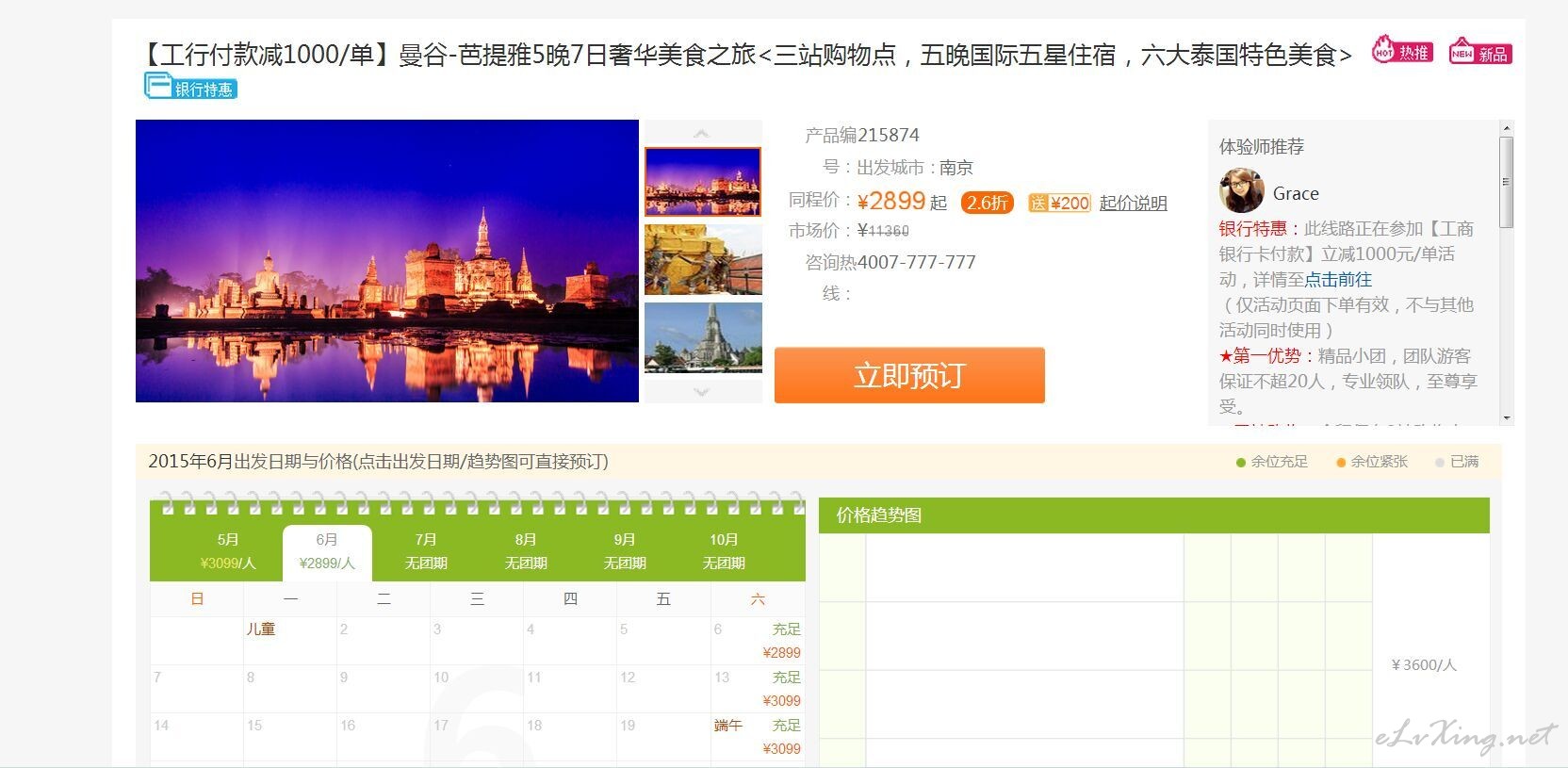Screen dimensions: 1568x768
Task: Click Grace's reviewer avatar
Action: coord(1241,191)
